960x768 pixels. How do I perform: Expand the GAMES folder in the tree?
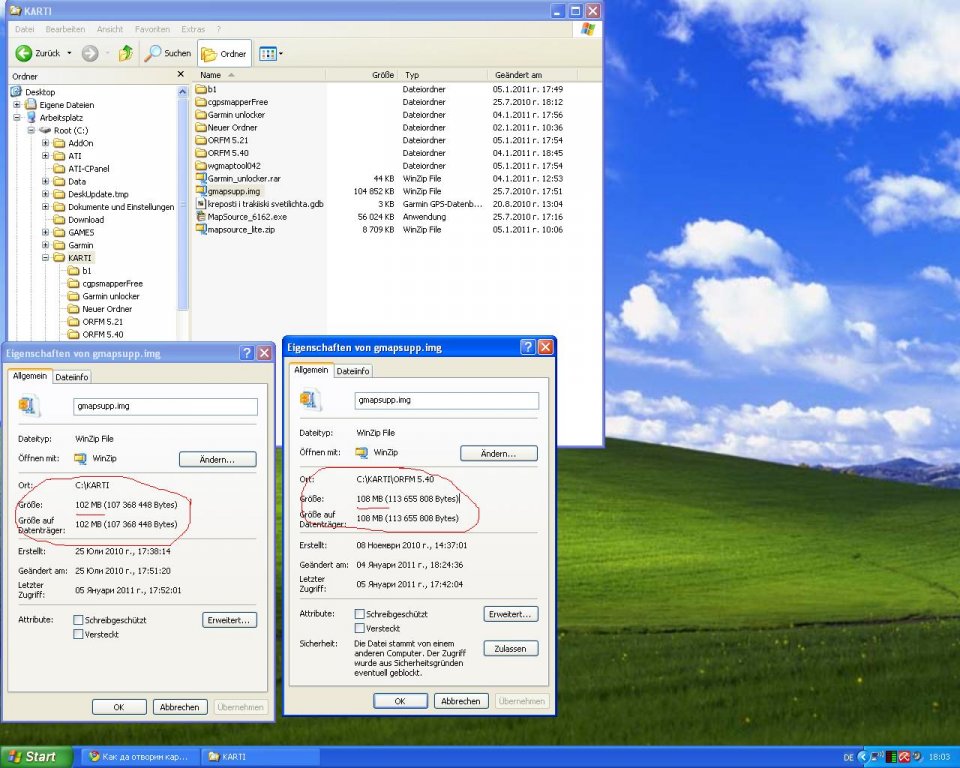pyautogui.click(x=46, y=232)
